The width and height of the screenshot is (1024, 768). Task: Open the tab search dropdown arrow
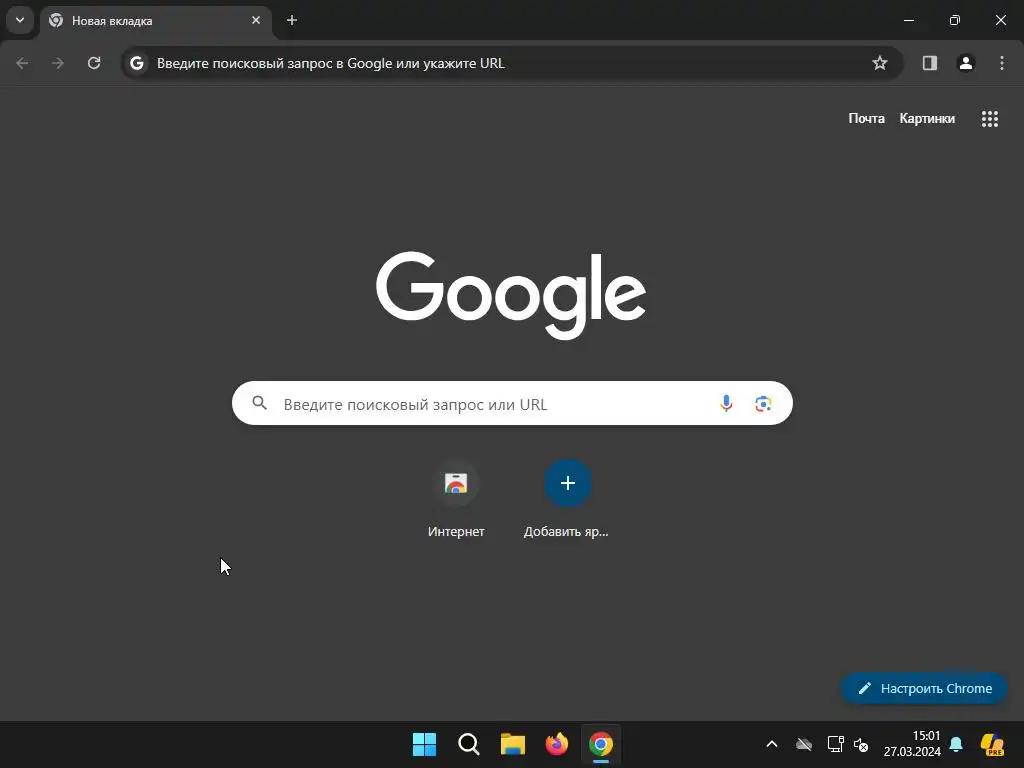pos(20,20)
